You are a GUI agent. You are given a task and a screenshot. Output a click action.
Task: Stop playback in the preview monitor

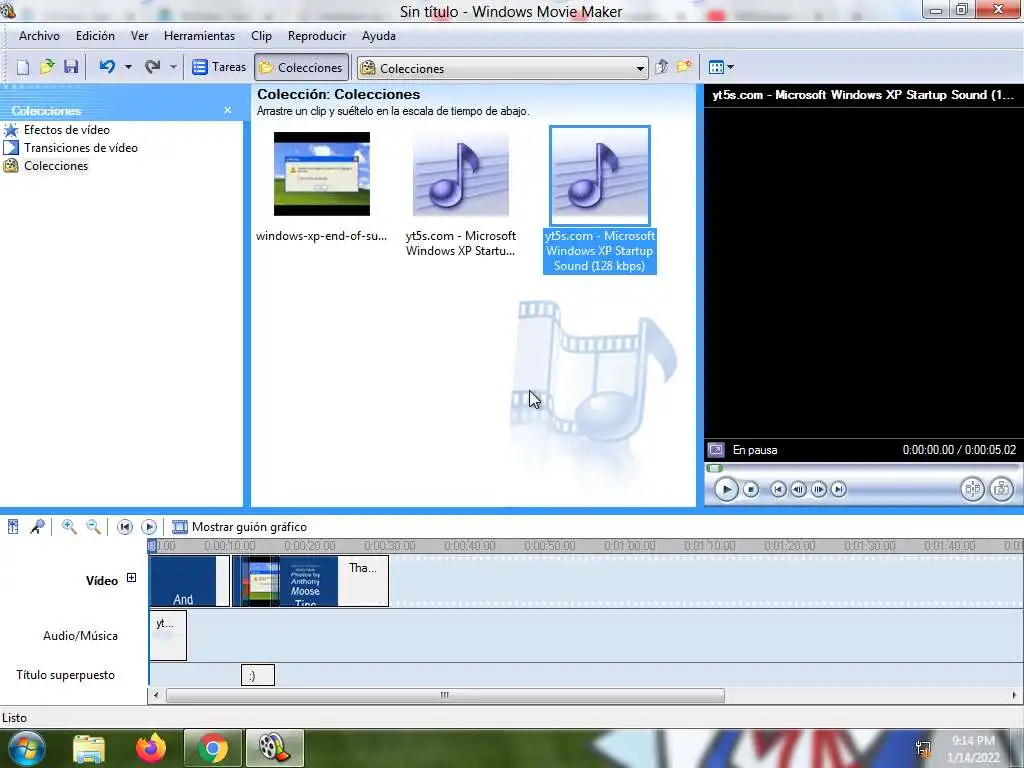click(x=751, y=489)
